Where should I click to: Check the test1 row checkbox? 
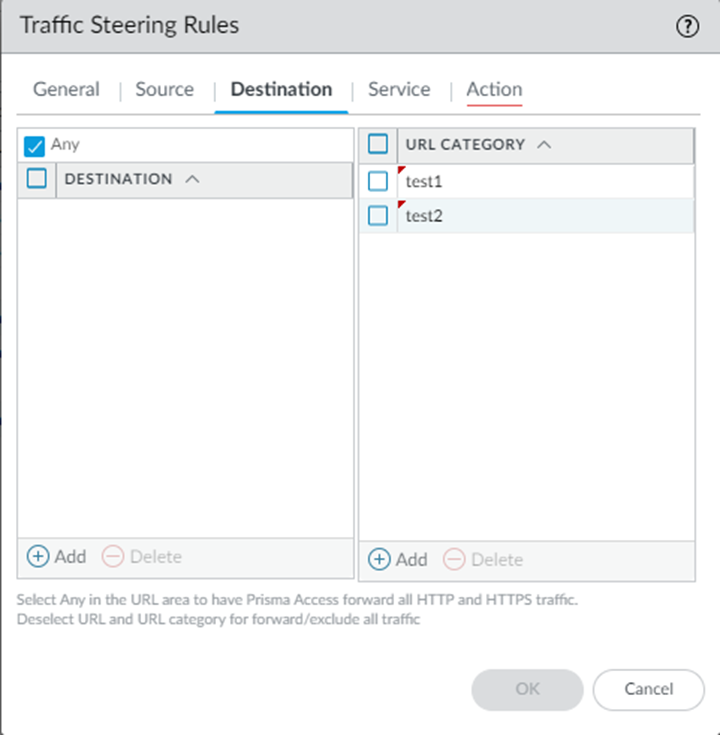(378, 182)
